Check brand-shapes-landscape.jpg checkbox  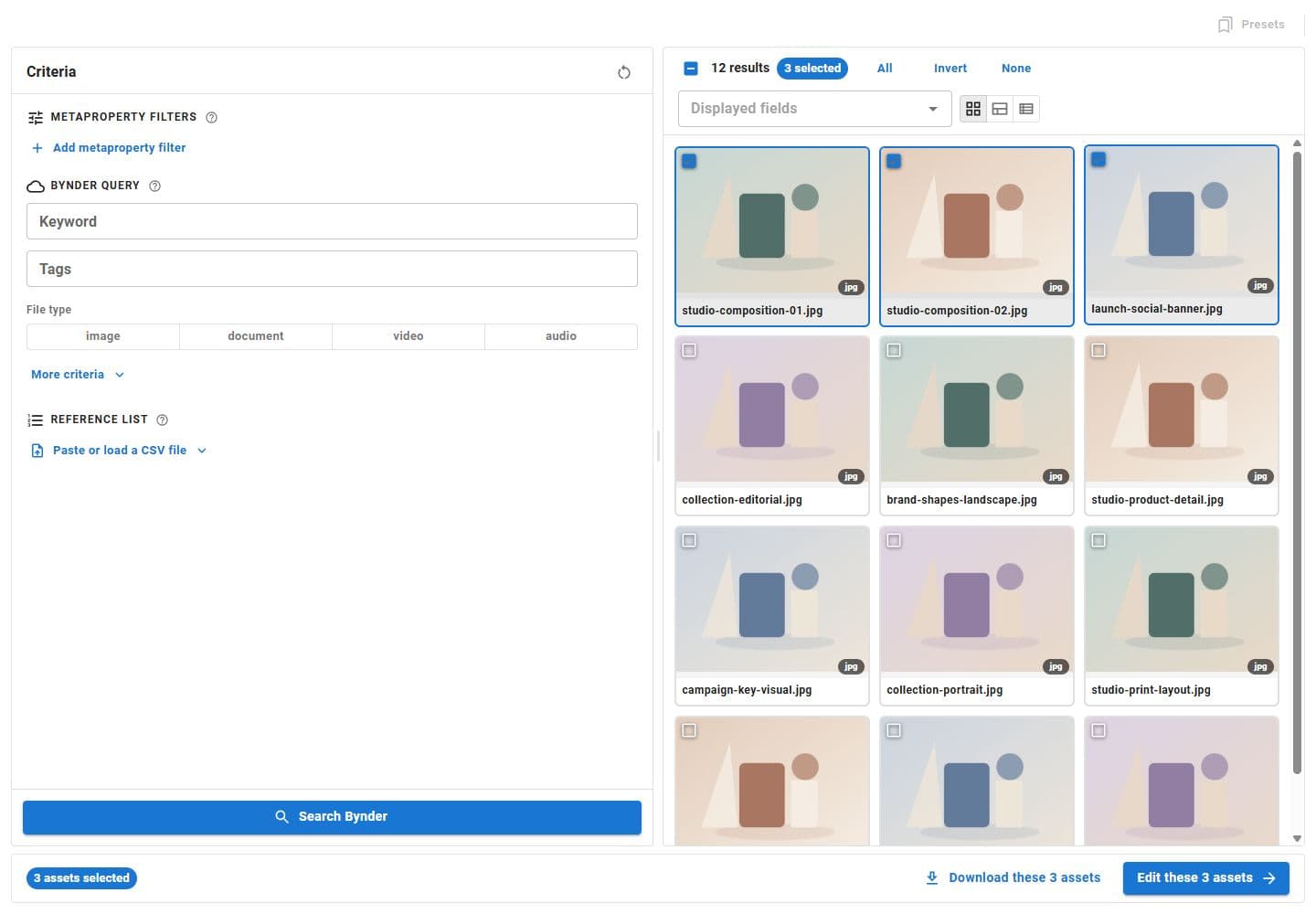point(894,350)
